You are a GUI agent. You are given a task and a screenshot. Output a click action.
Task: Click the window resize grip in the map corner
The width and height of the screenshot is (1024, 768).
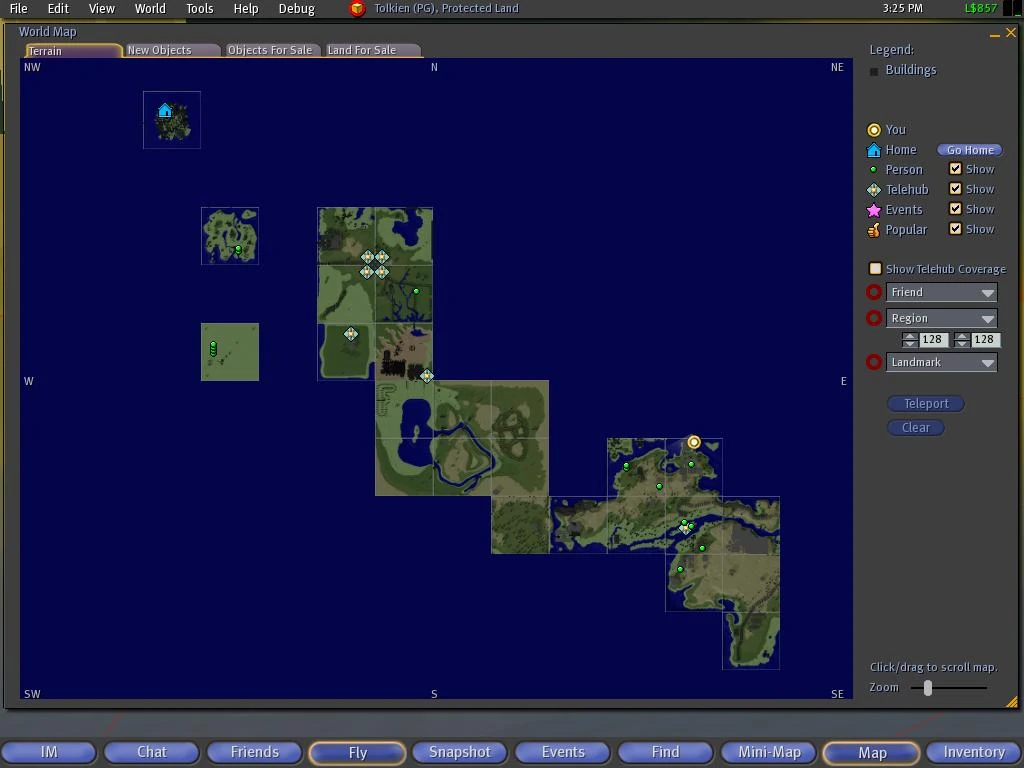click(1012, 702)
